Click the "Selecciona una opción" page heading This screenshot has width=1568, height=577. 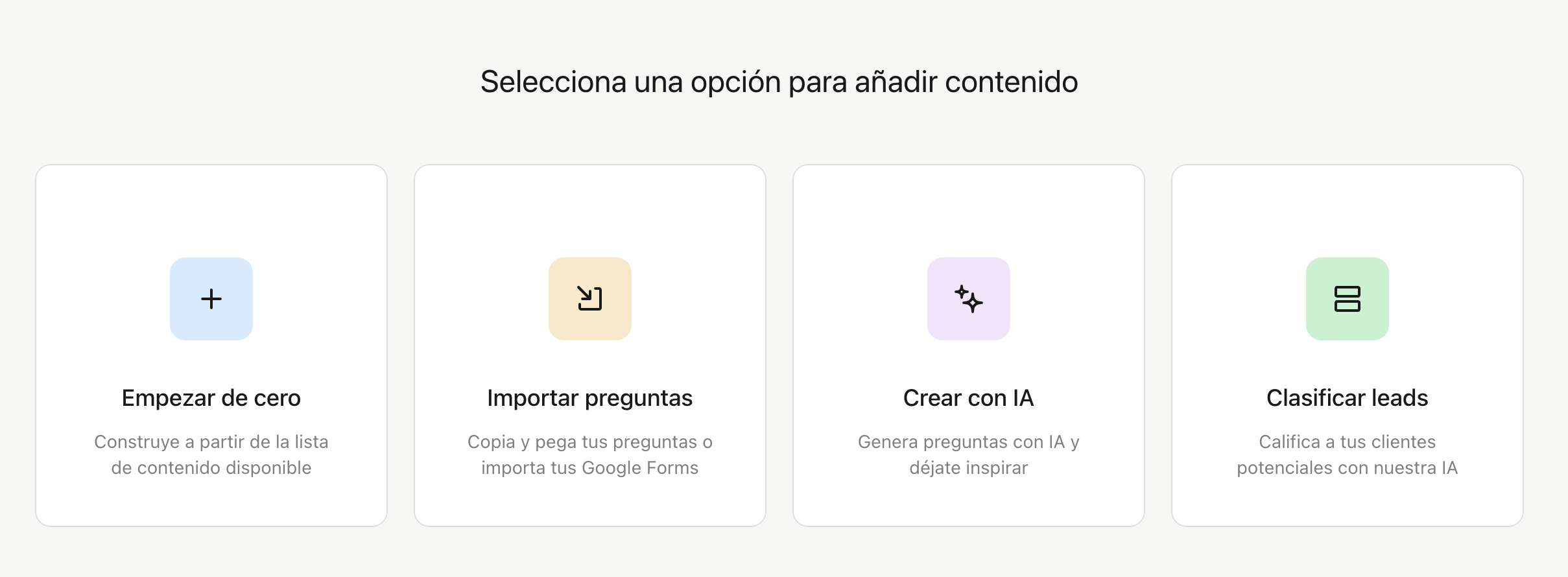pyautogui.click(x=779, y=82)
